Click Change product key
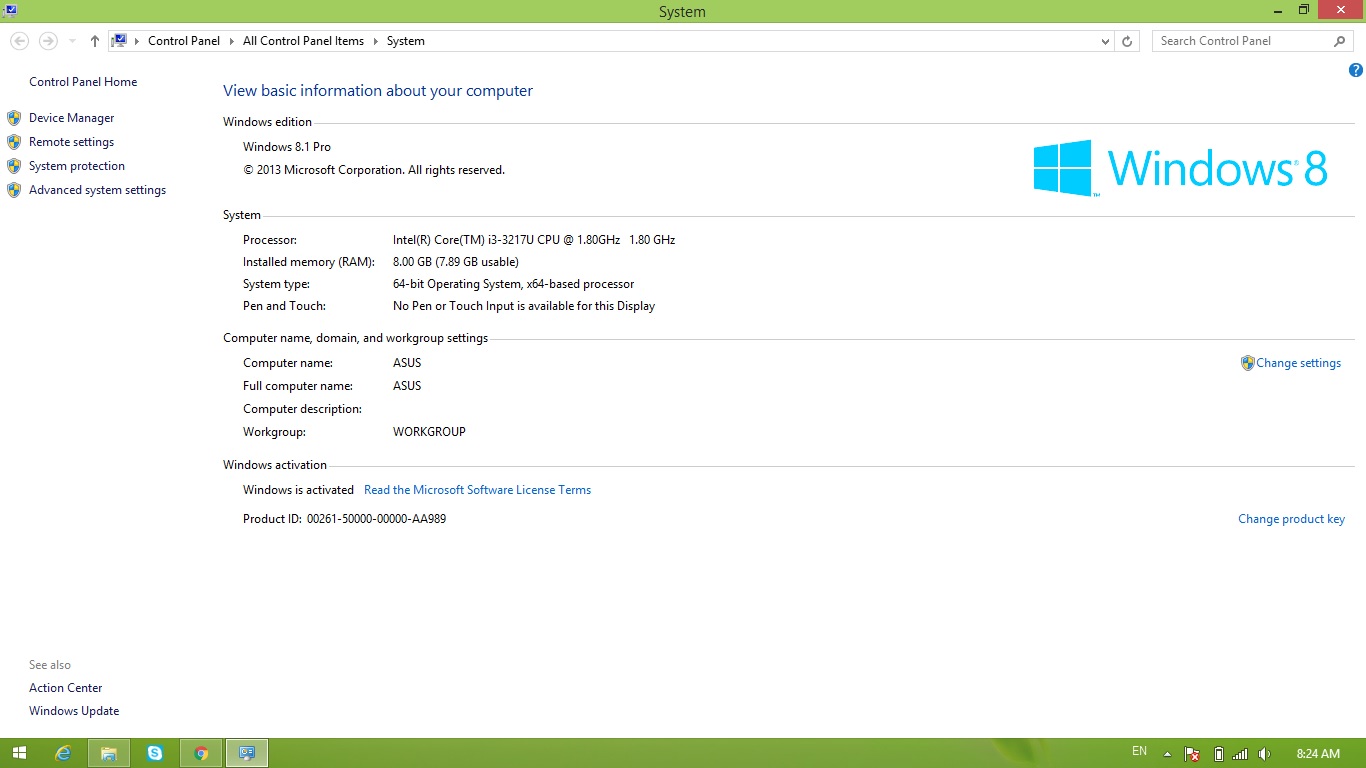 click(1292, 519)
